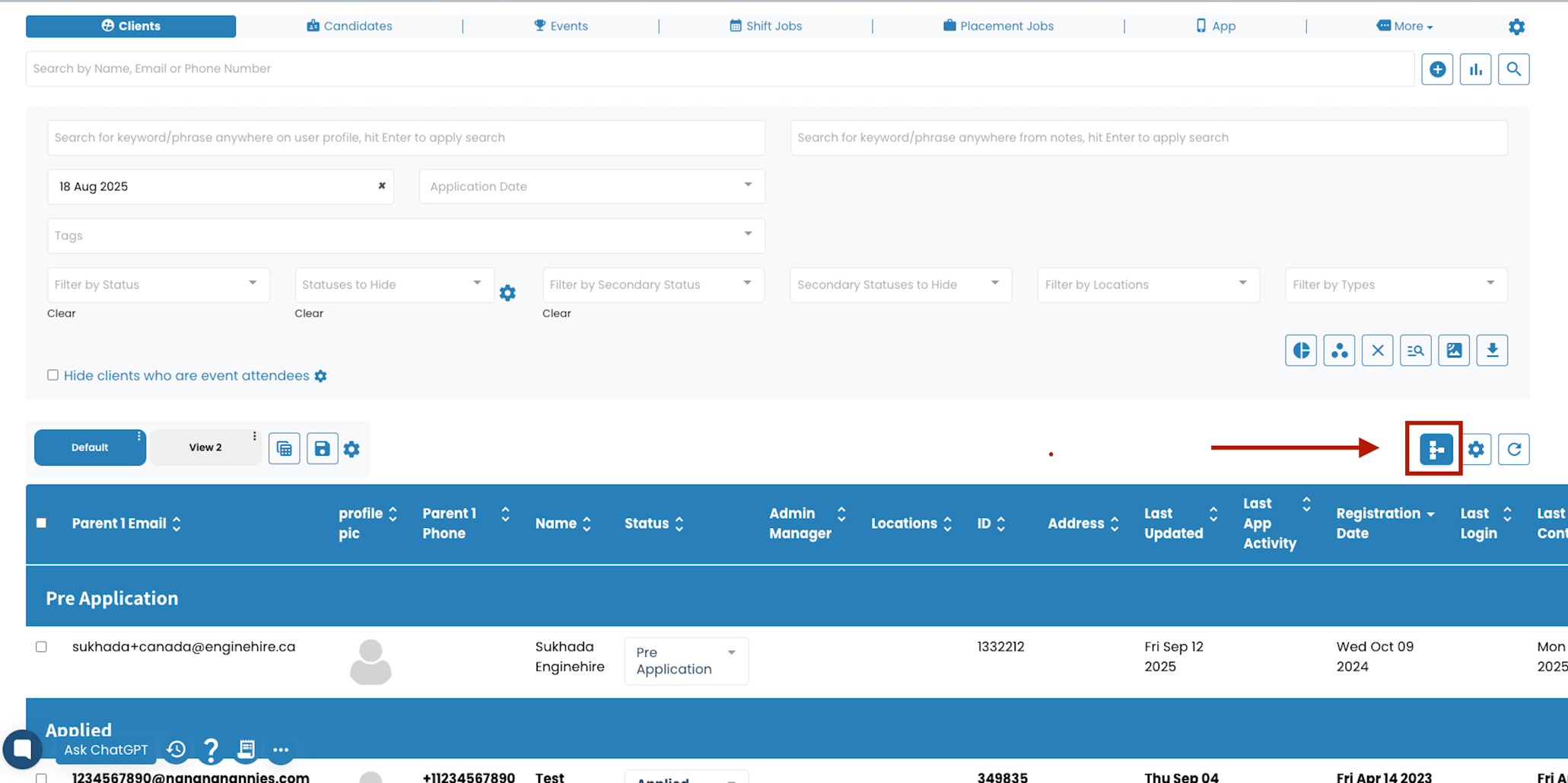
Task: Clear the 18 Aug 2025 date
Action: click(382, 186)
